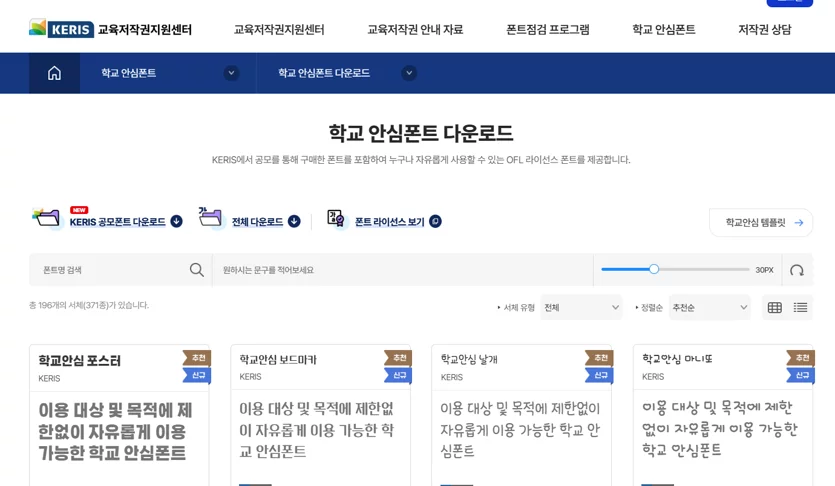Viewport: 835px width, 486px height.
Task: Click the arrow icon in 학교안심 템플릿 button
Action: click(x=799, y=223)
